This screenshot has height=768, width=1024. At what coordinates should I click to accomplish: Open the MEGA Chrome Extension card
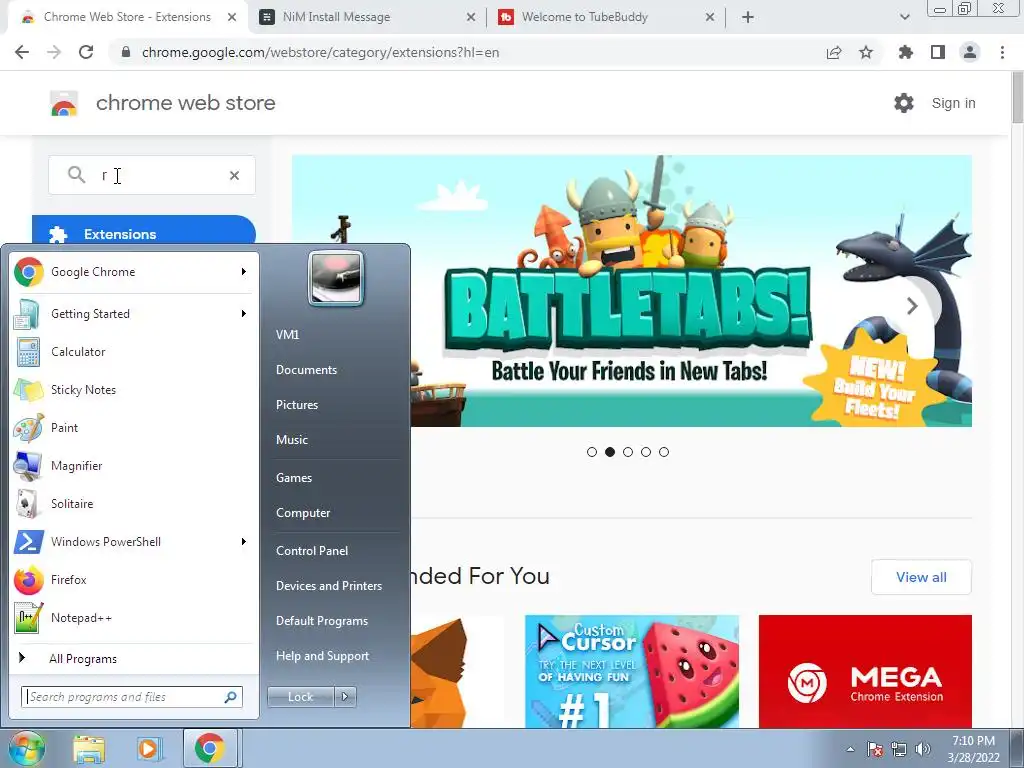coord(865,671)
